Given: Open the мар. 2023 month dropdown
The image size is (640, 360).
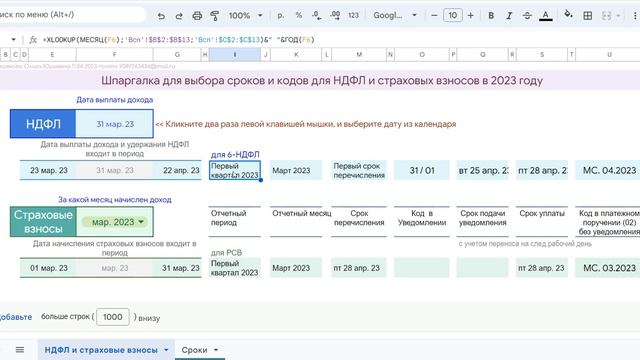Looking at the screenshot, I should pyautogui.click(x=115, y=222).
